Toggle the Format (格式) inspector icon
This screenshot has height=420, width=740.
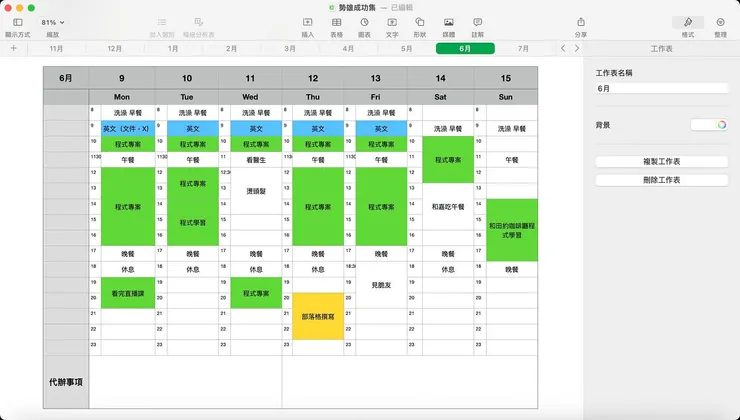(688, 22)
